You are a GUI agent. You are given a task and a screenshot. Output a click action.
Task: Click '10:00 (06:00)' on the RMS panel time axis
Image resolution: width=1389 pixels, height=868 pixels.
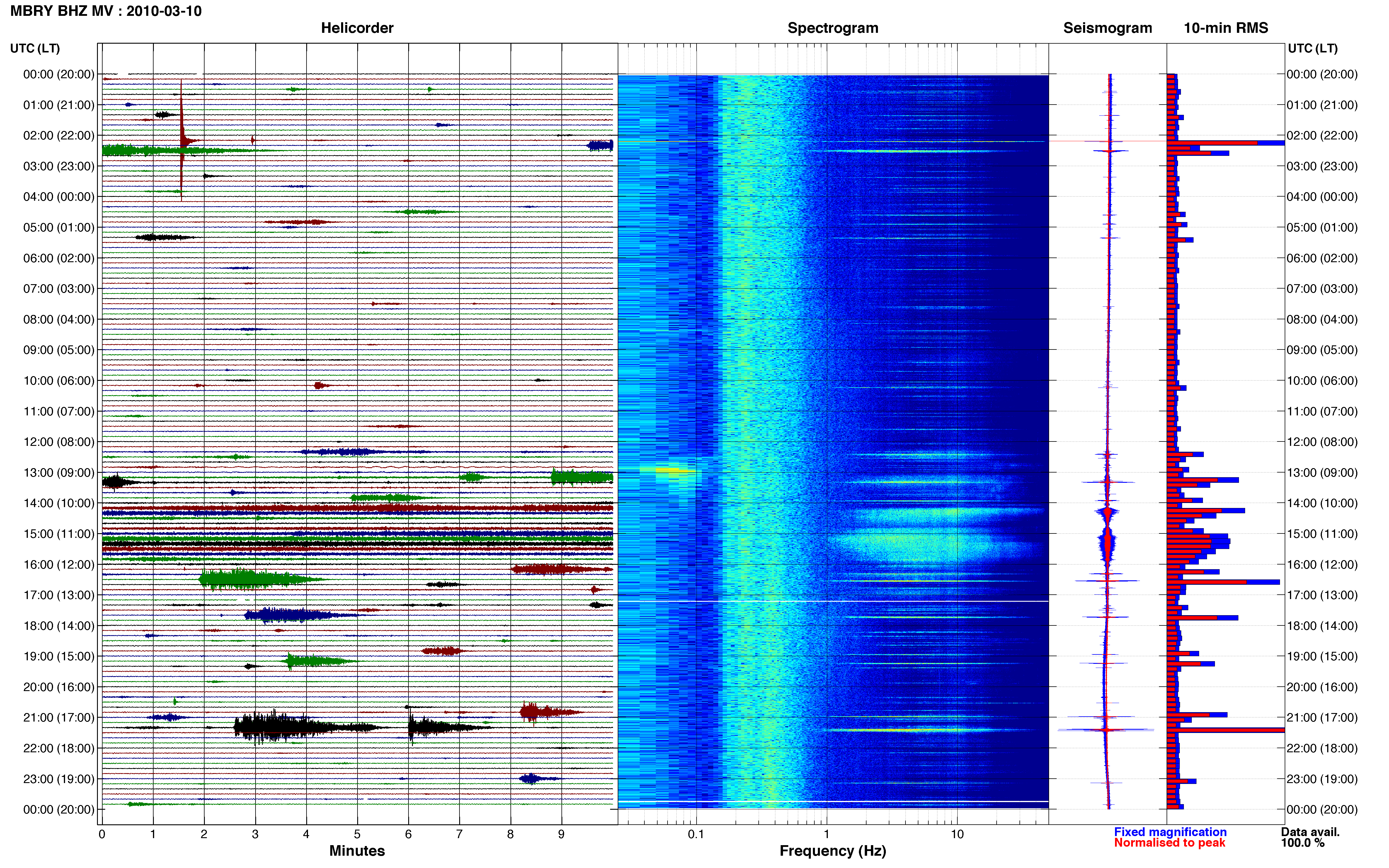pyautogui.click(x=1322, y=381)
